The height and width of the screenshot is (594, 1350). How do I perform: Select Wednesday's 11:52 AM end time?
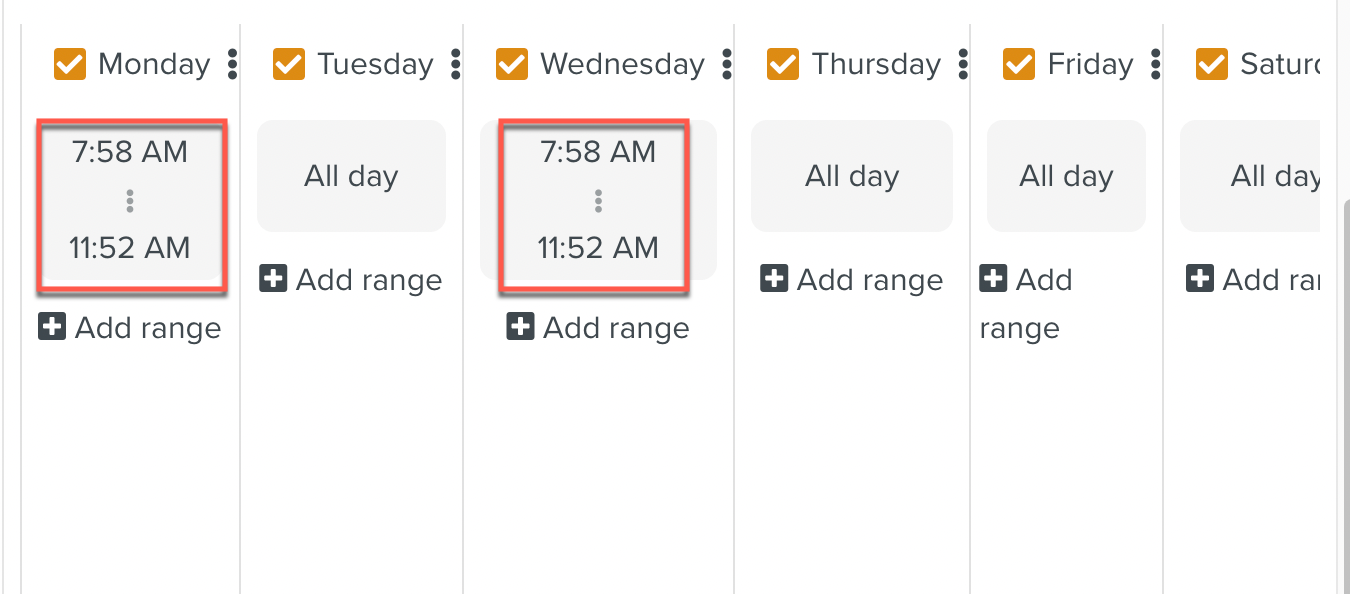click(x=598, y=248)
